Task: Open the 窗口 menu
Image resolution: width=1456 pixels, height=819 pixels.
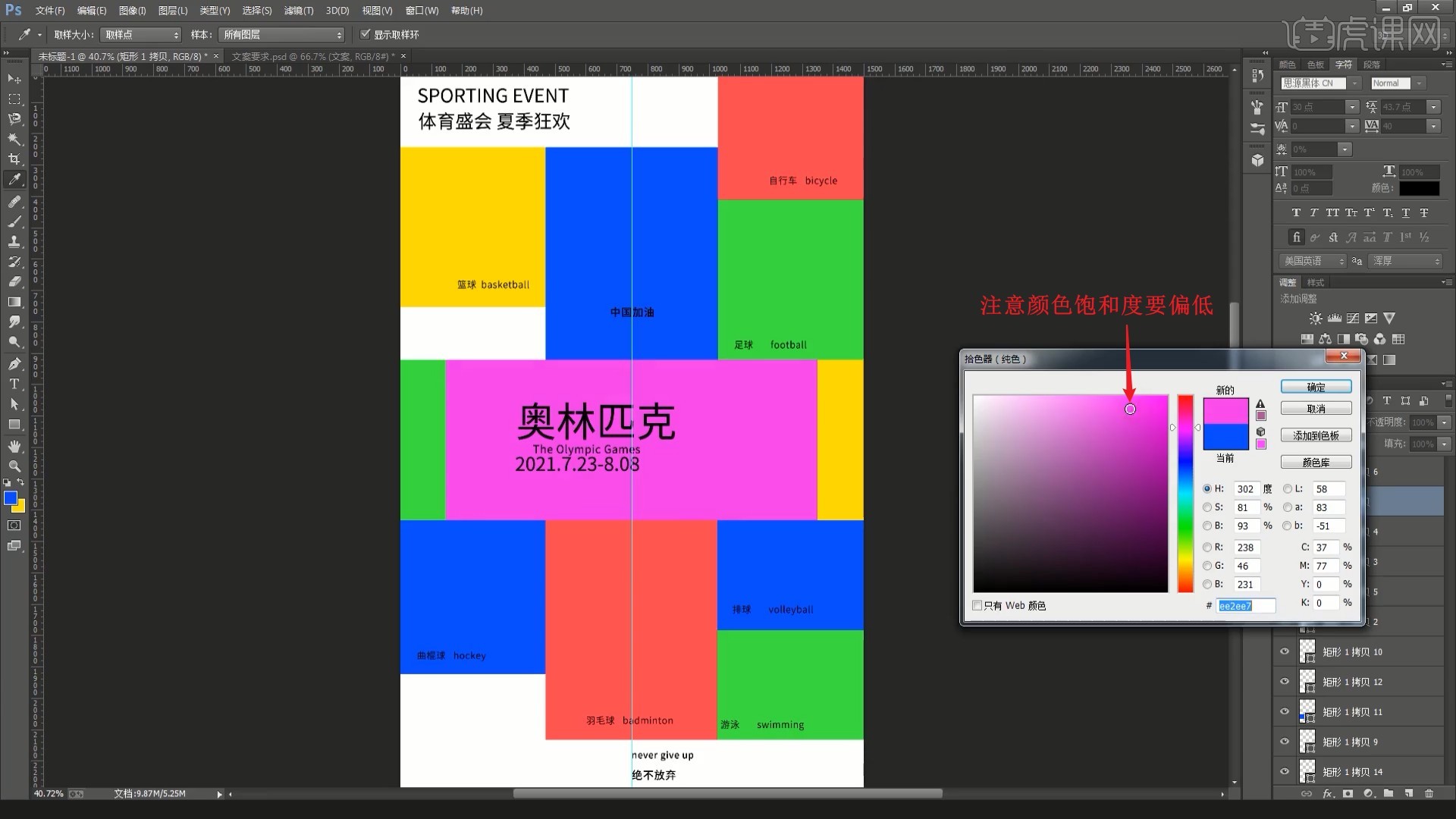Action: (422, 11)
